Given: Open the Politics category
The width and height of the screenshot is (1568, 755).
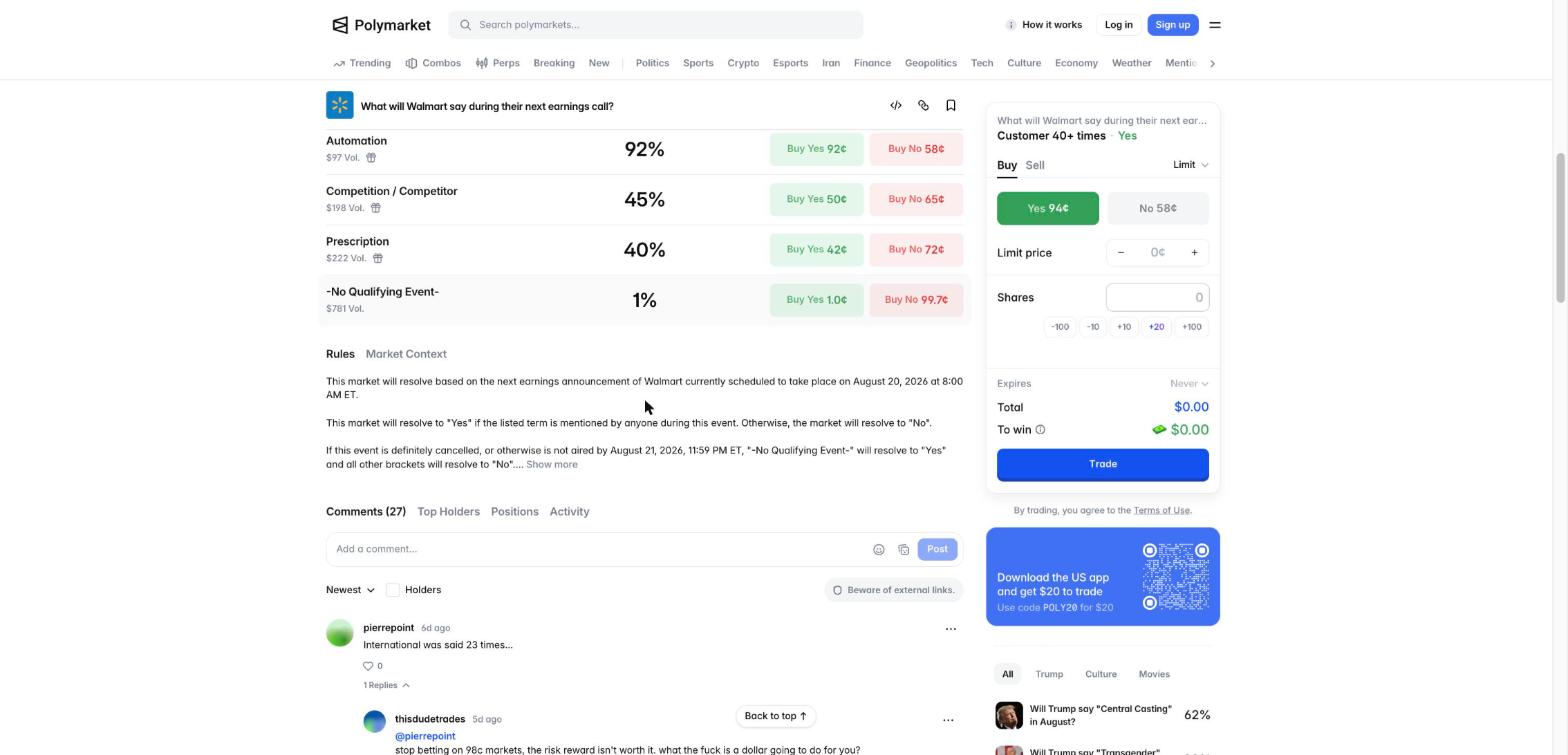Looking at the screenshot, I should point(652,63).
